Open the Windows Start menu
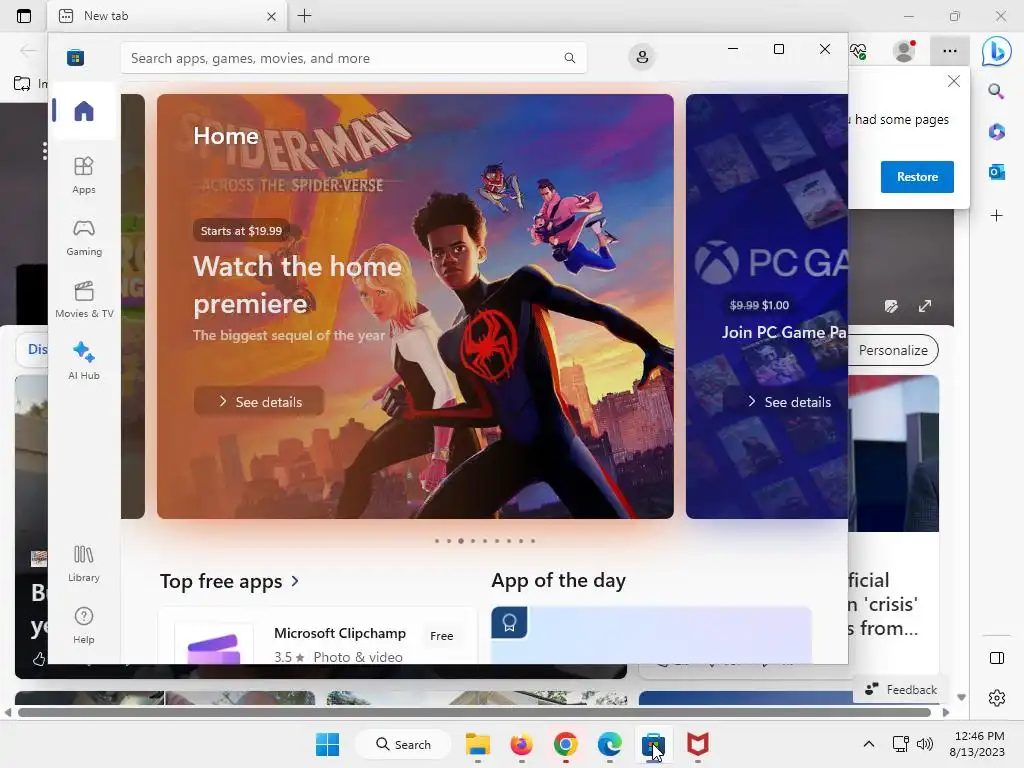The image size is (1024, 768). [327, 744]
